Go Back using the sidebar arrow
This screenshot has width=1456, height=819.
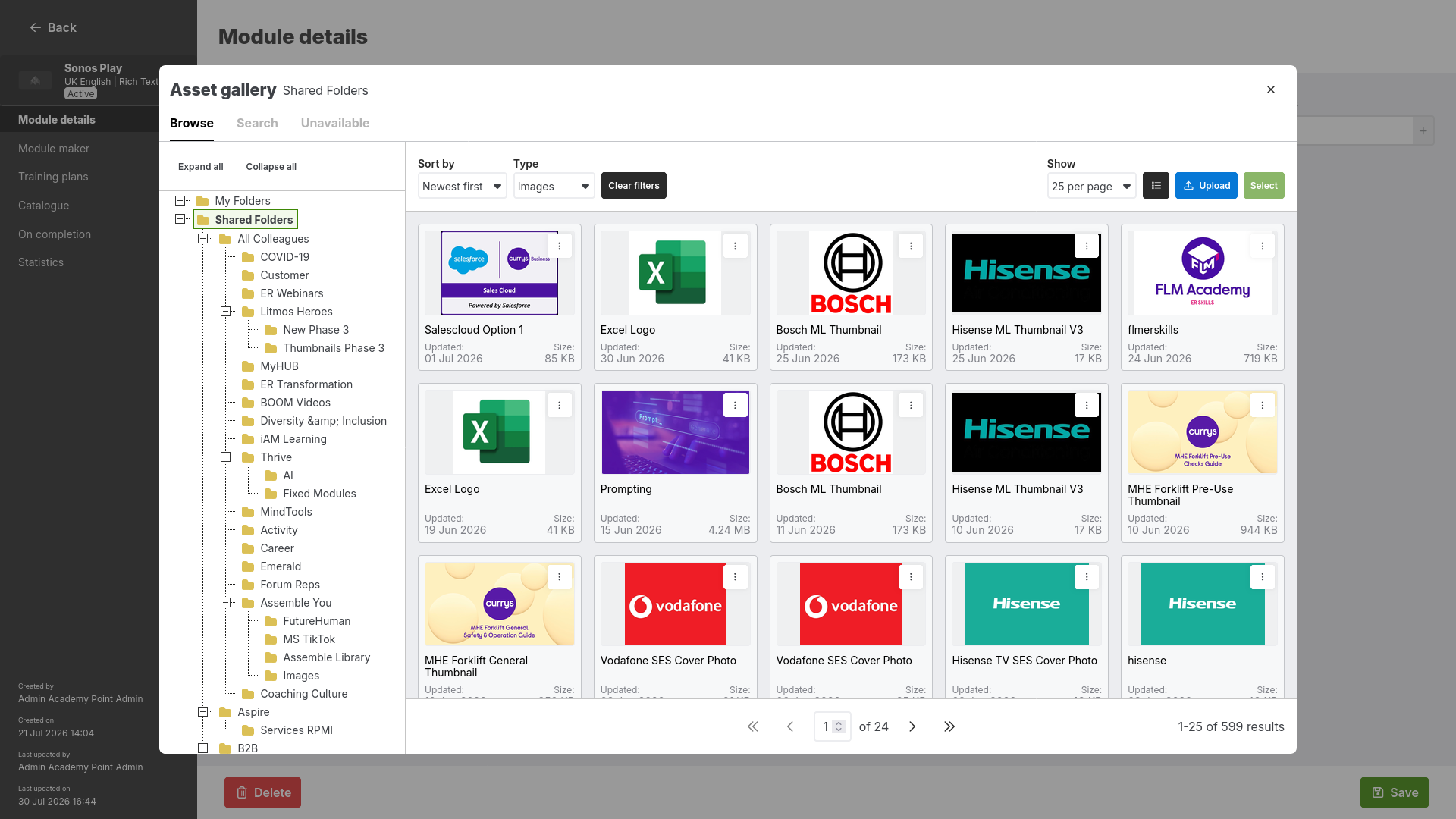tap(53, 27)
